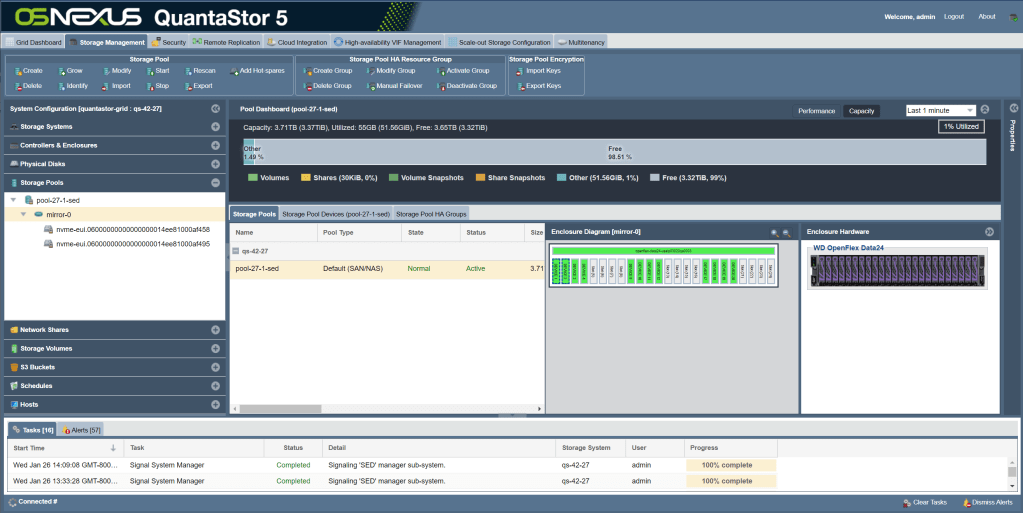Screen dimensions: 1023x513
Task: Click the top-right system status icon
Action: tap(1013, 17)
